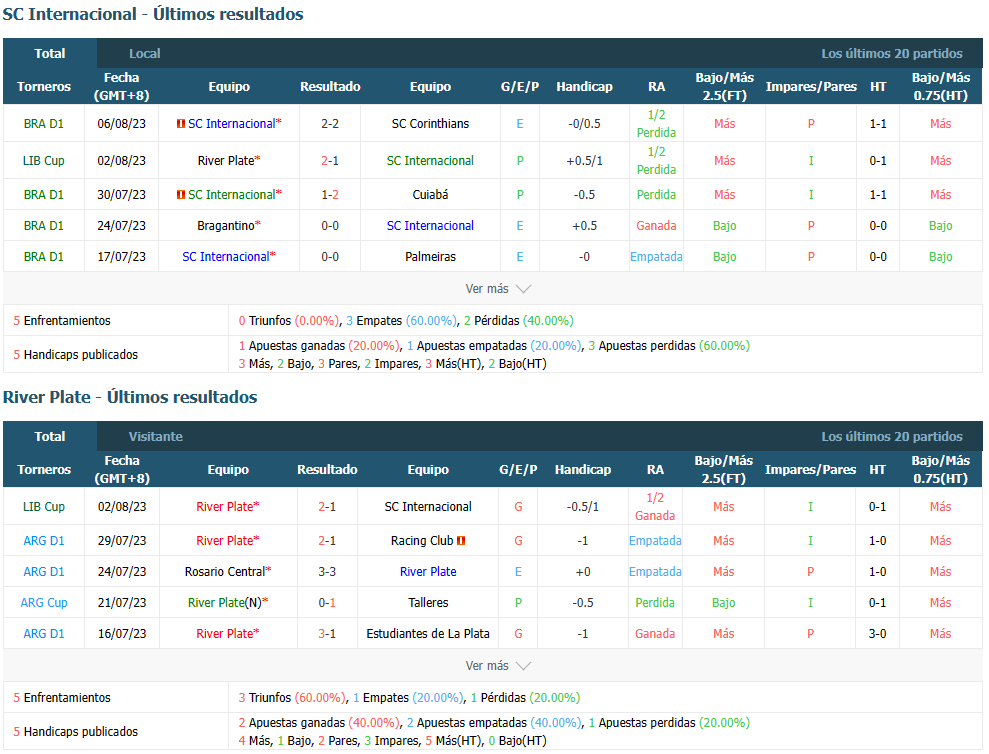
Task: Open Estudiantes de La Plata team link
Action: [428, 633]
